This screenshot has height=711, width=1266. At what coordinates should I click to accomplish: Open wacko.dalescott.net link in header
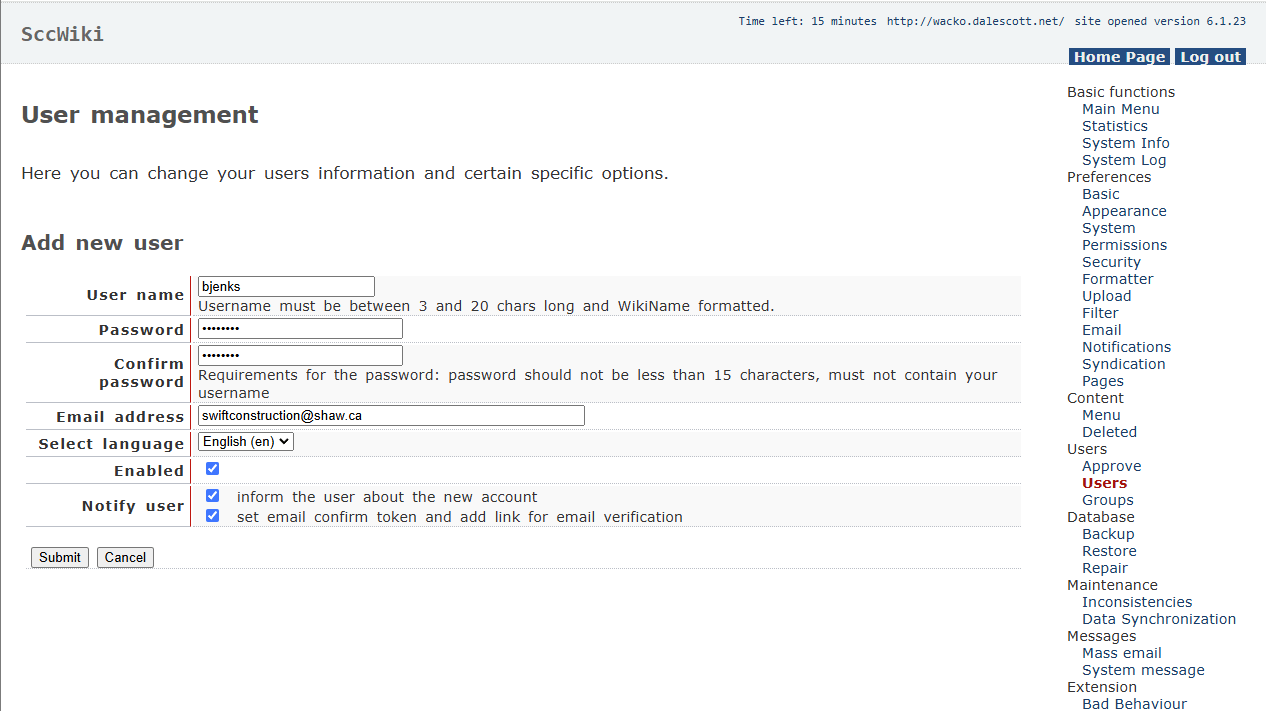pyautogui.click(x=975, y=21)
